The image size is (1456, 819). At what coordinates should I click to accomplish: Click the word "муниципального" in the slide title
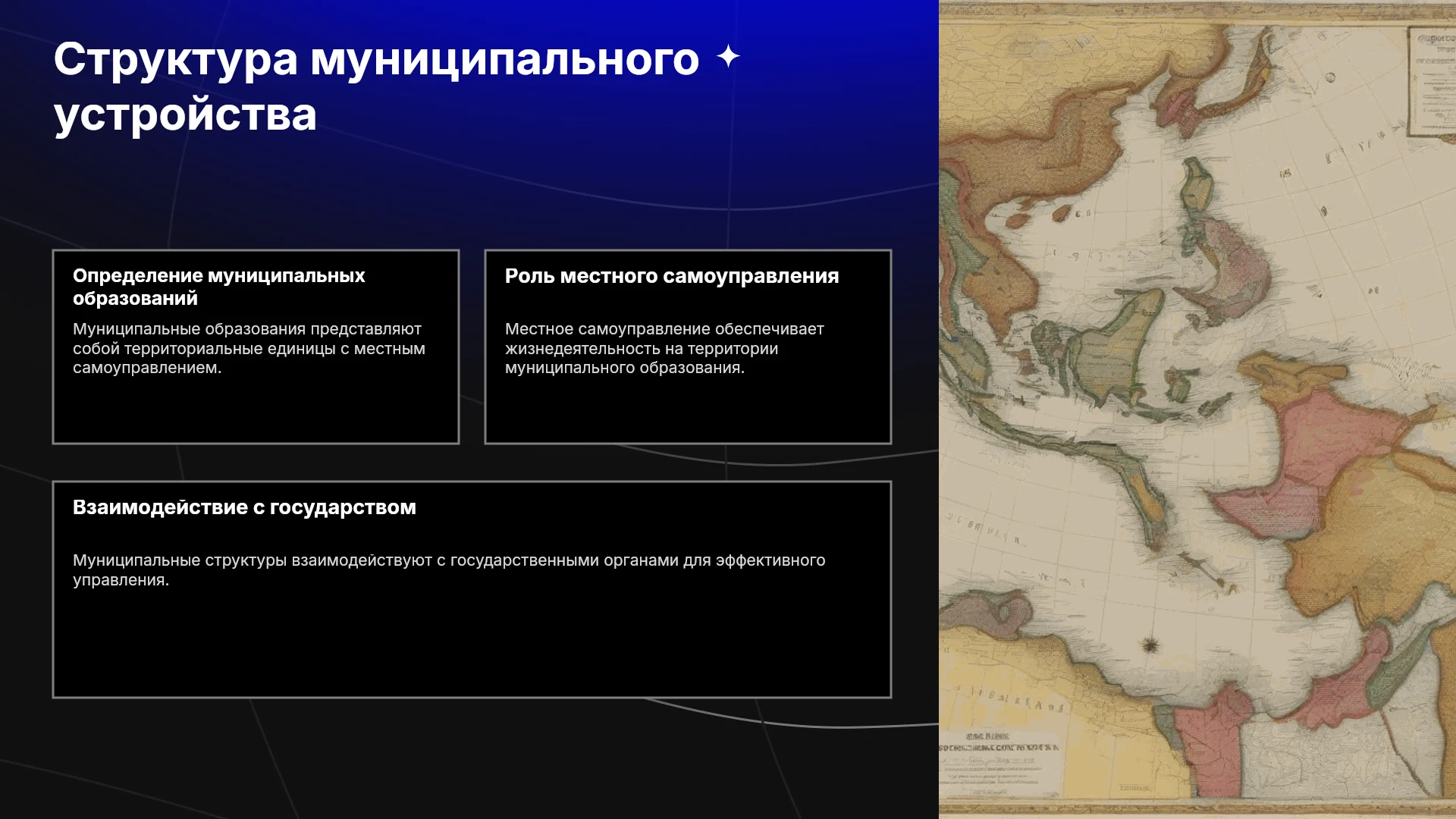click(x=504, y=61)
